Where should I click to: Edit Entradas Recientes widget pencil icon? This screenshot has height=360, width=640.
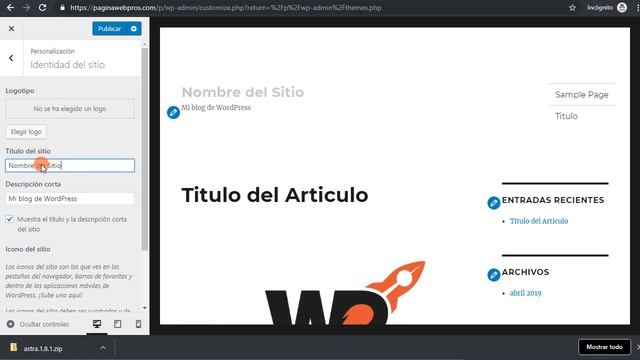[x=493, y=202]
